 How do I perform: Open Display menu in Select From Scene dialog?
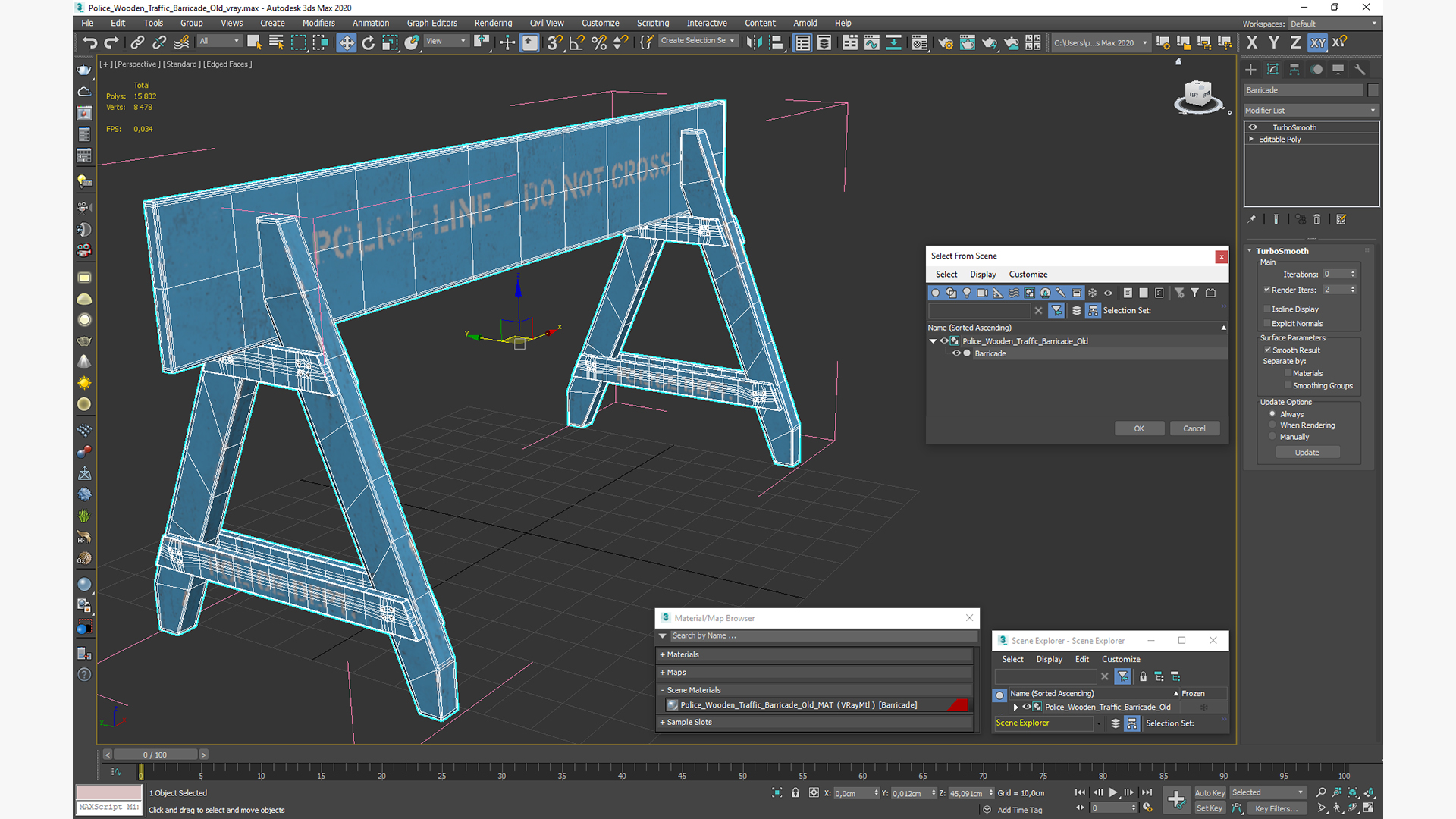click(983, 275)
